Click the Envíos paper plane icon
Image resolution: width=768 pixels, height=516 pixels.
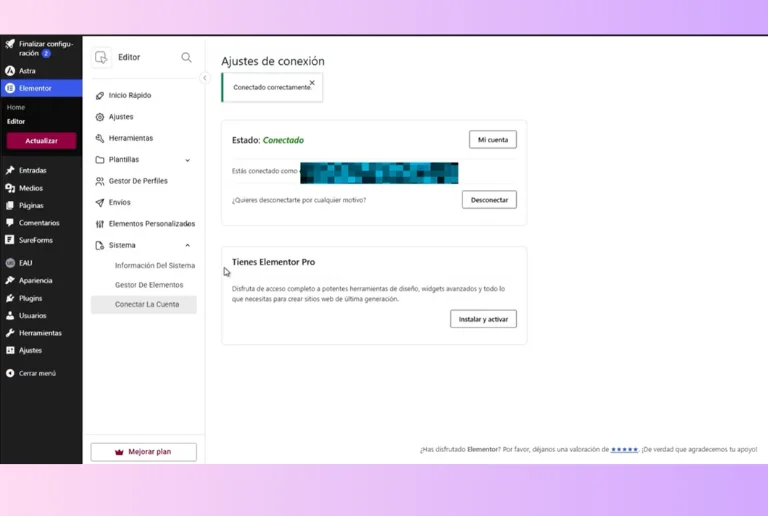100,202
